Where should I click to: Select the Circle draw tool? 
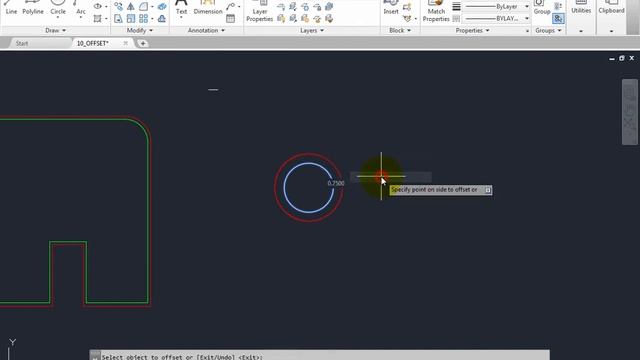(x=58, y=8)
